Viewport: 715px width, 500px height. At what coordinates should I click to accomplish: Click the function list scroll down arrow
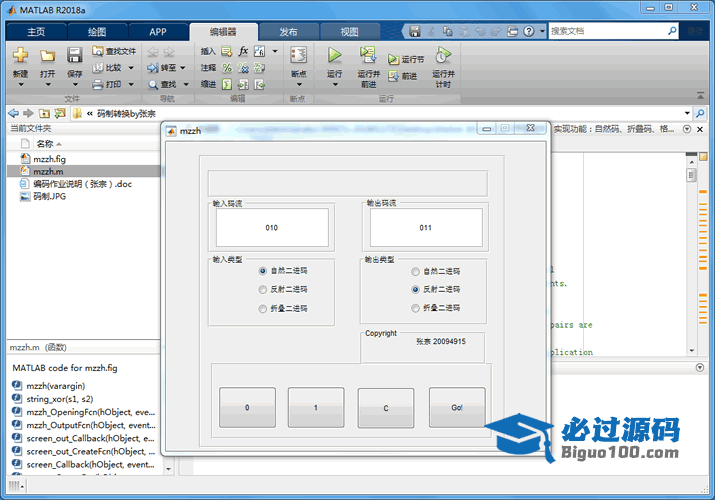pyautogui.click(x=169, y=469)
